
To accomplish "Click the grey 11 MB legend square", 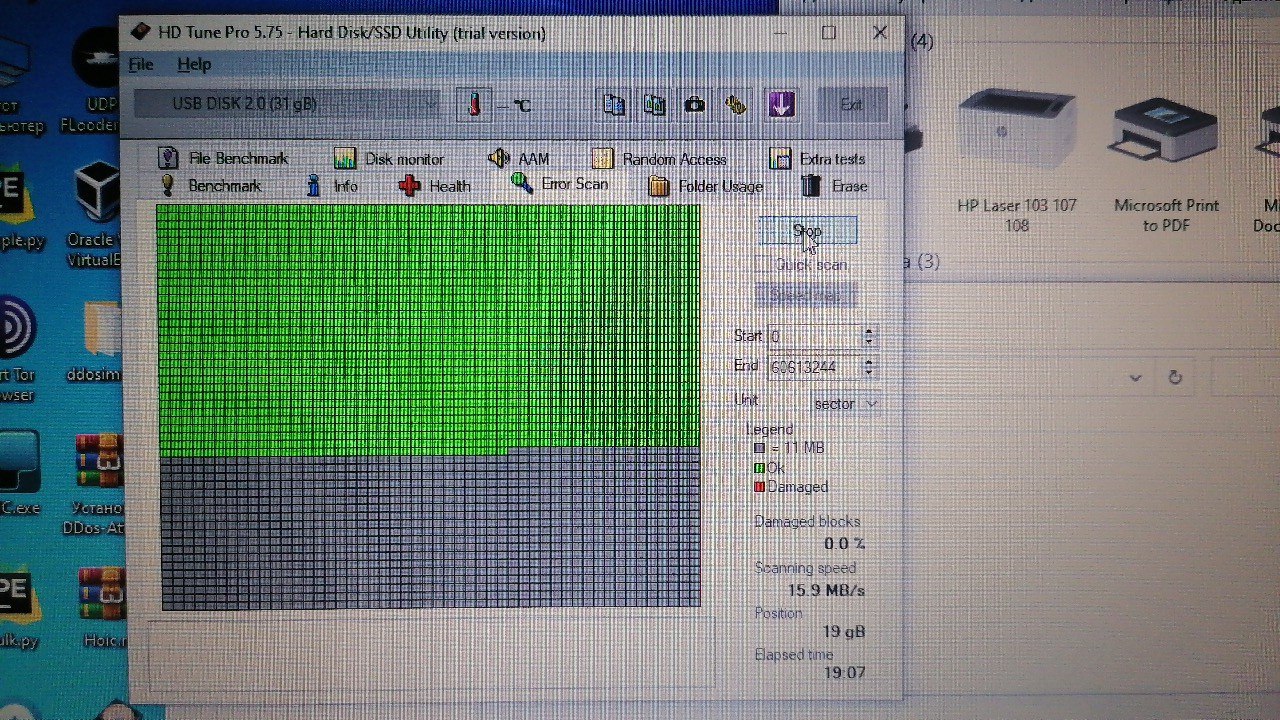I will [759, 449].
